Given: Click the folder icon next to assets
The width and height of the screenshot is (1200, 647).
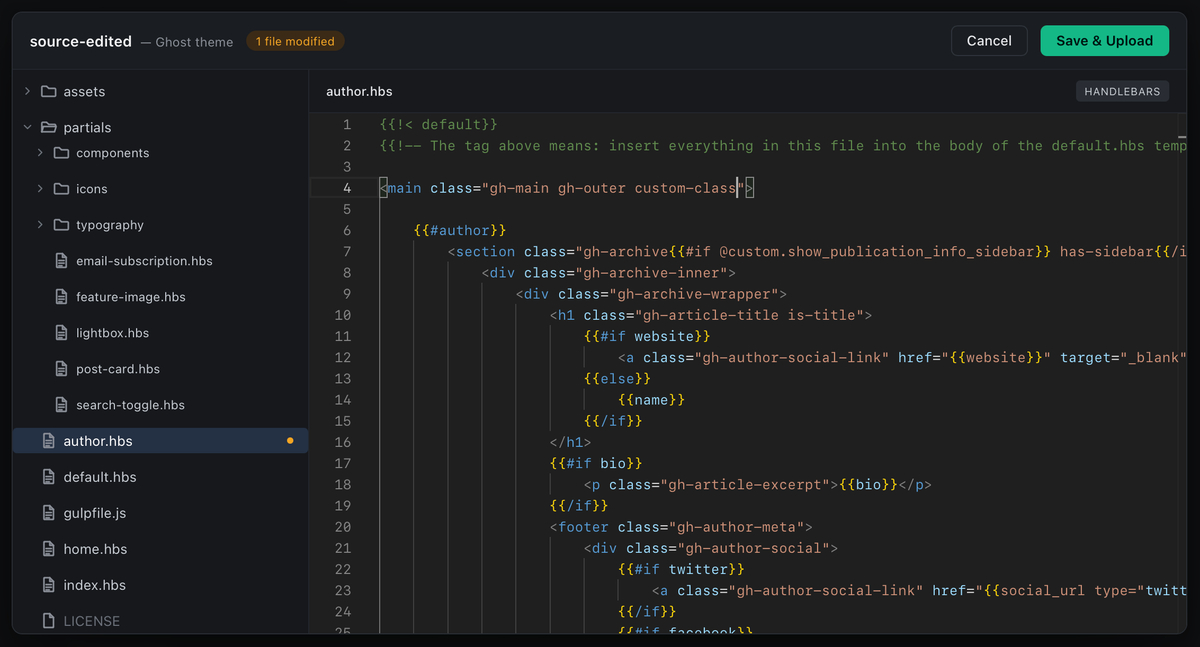Looking at the screenshot, I should pos(50,91).
